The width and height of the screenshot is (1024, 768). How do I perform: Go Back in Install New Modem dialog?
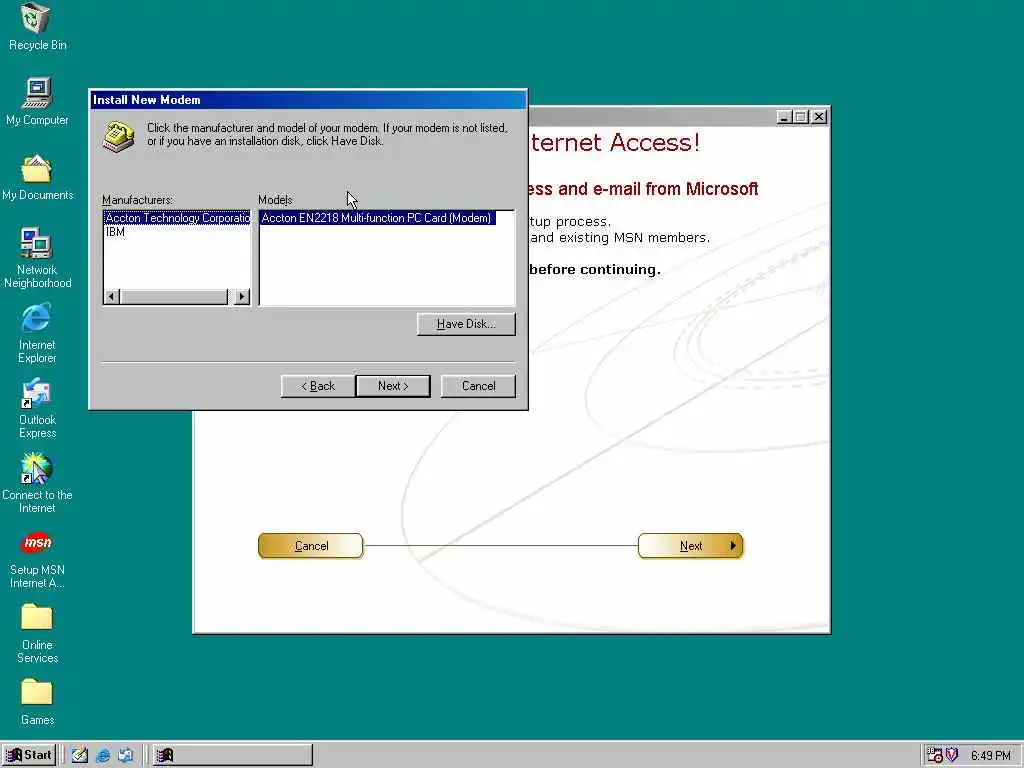pyautogui.click(x=318, y=386)
